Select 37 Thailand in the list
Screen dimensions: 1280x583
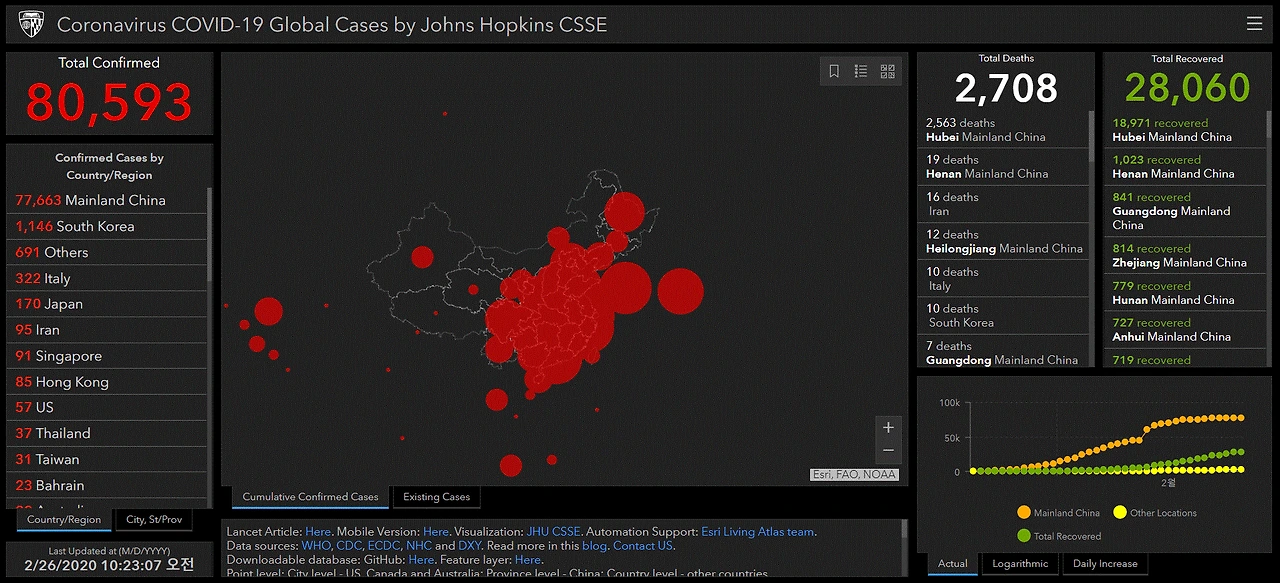107,433
